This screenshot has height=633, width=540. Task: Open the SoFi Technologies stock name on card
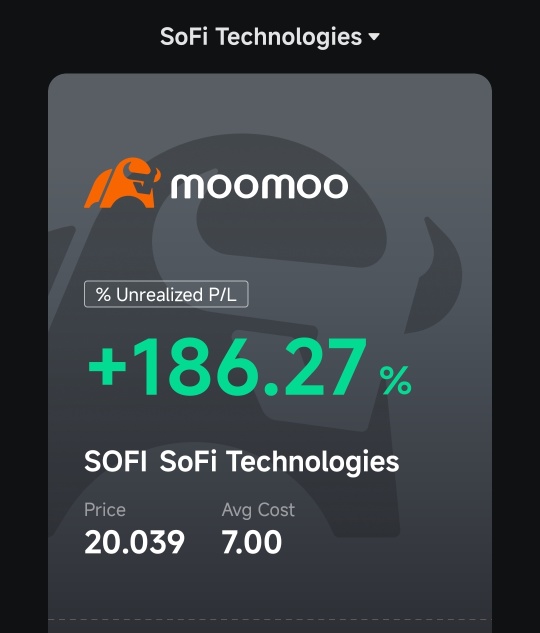click(279, 462)
